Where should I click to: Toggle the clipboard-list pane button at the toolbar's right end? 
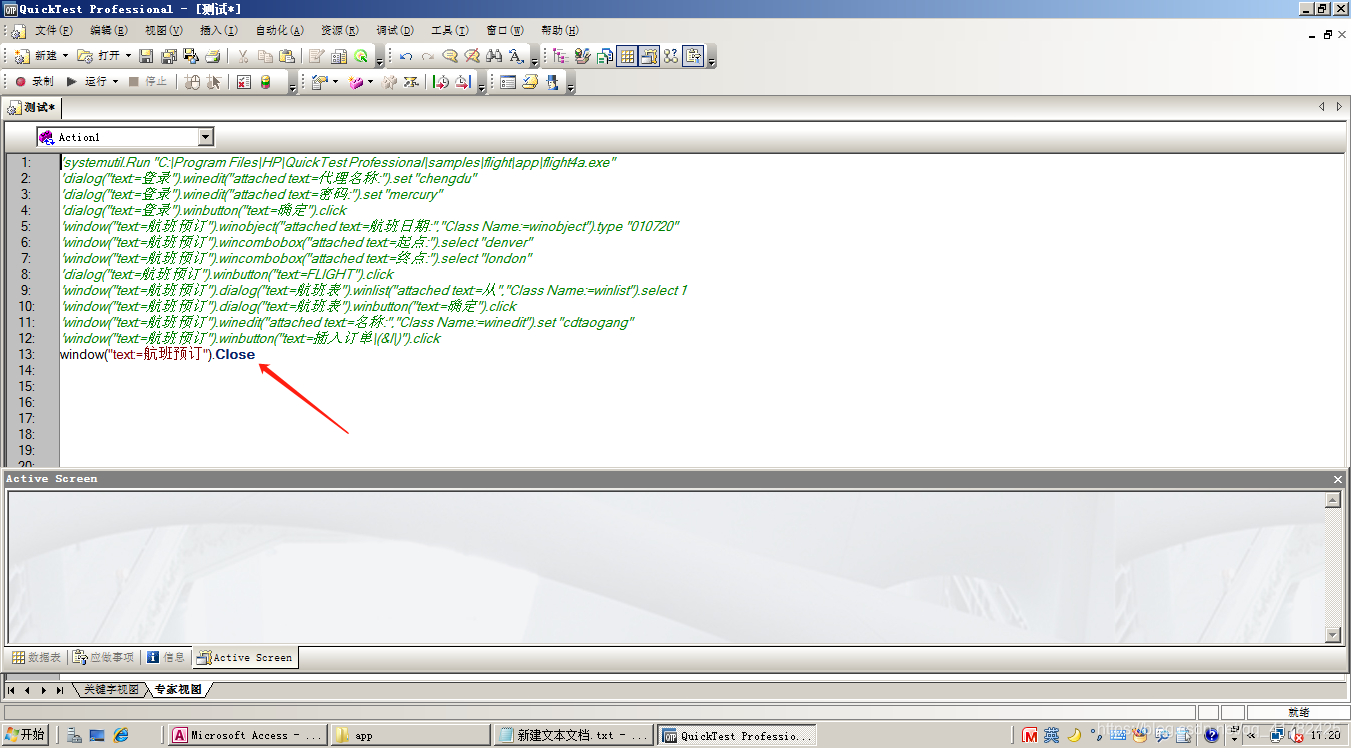point(693,56)
